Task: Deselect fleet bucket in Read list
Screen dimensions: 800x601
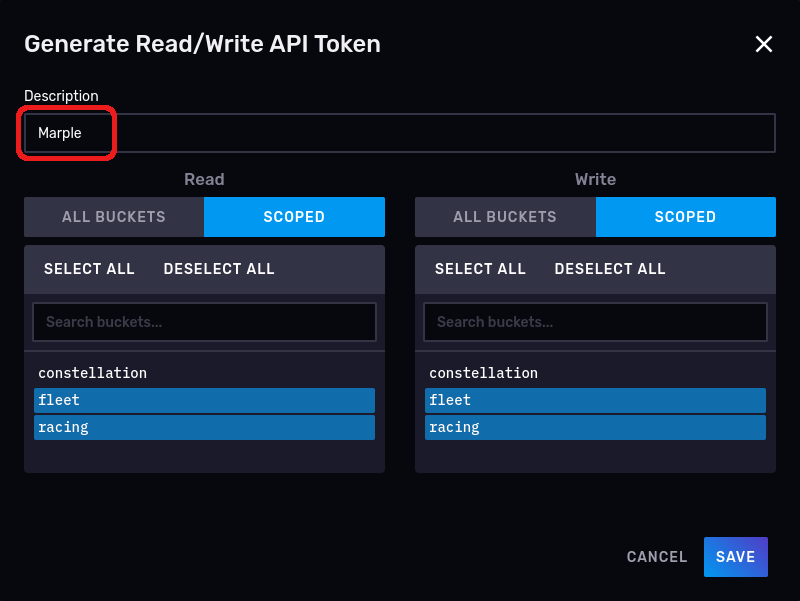Action: 204,400
